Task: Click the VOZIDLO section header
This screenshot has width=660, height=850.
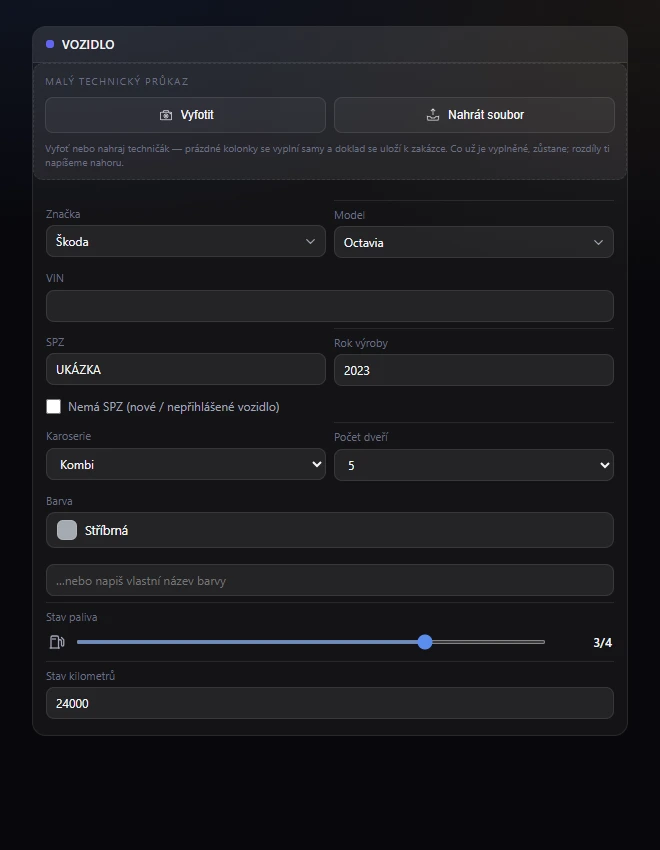Action: 329,44
